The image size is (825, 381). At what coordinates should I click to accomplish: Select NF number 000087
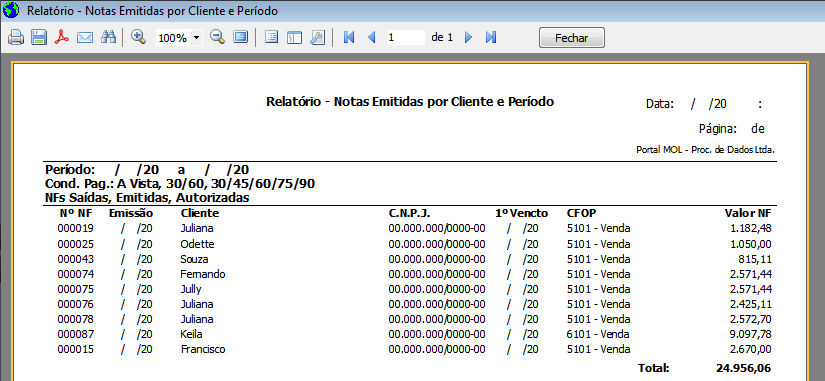coord(75,334)
